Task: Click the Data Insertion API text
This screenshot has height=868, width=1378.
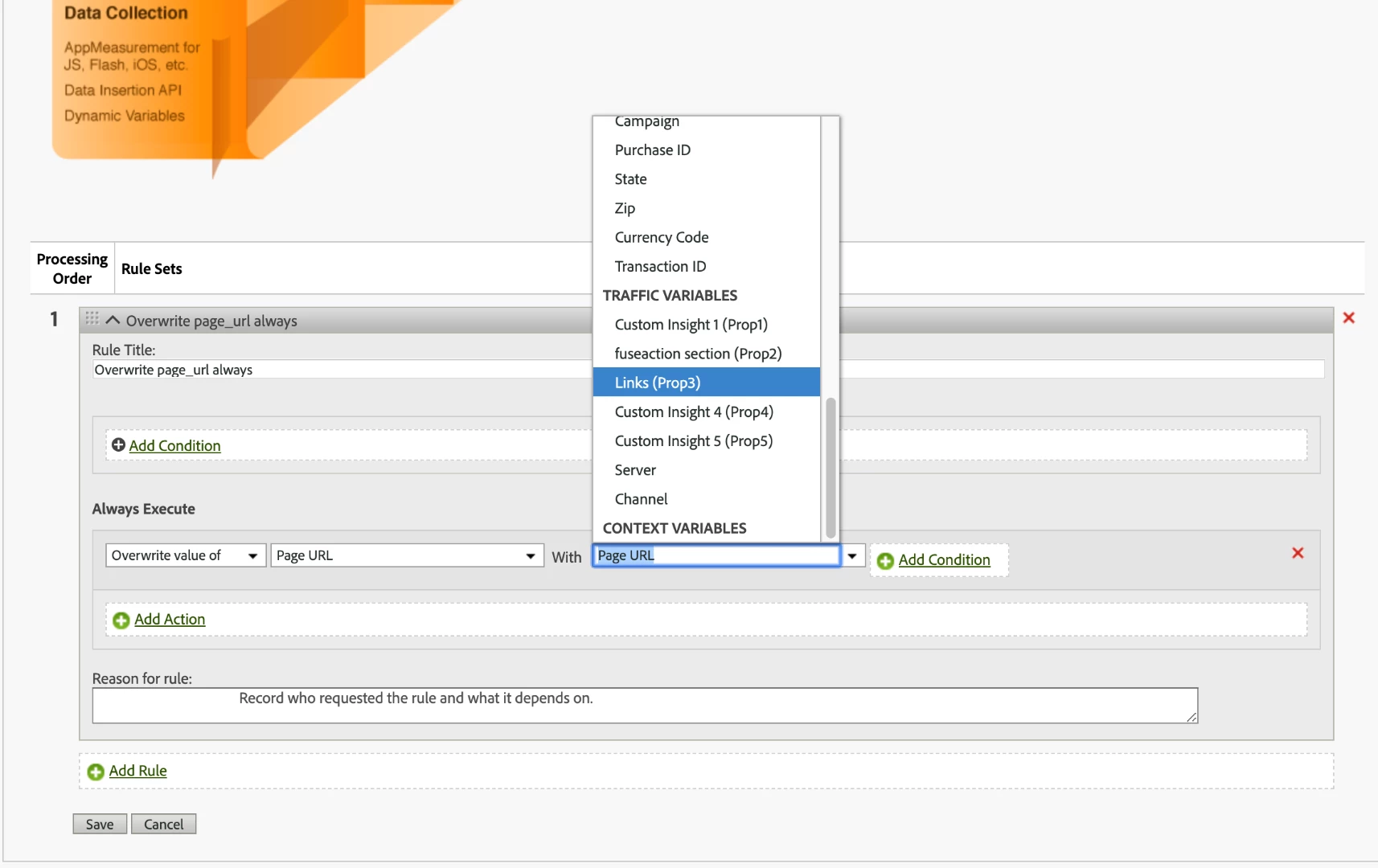Action: [x=123, y=90]
